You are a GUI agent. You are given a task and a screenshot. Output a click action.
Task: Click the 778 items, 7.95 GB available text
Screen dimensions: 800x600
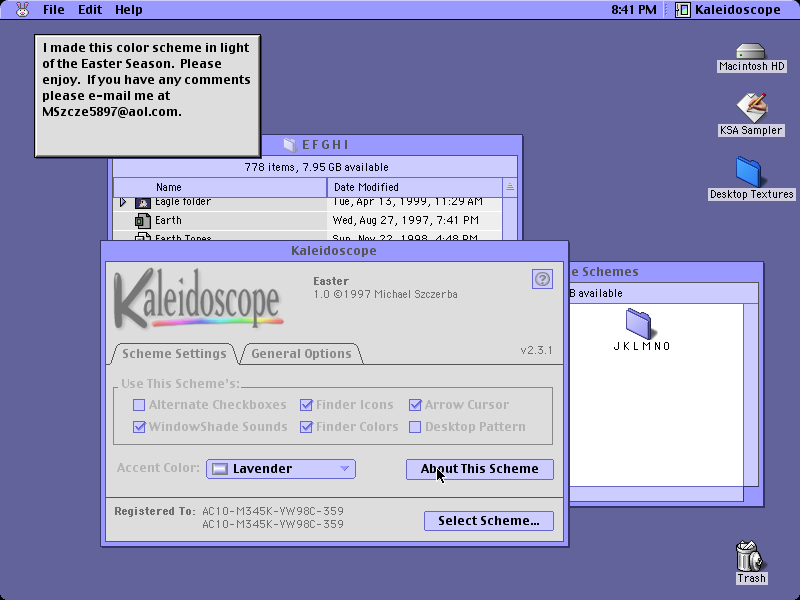coord(316,167)
